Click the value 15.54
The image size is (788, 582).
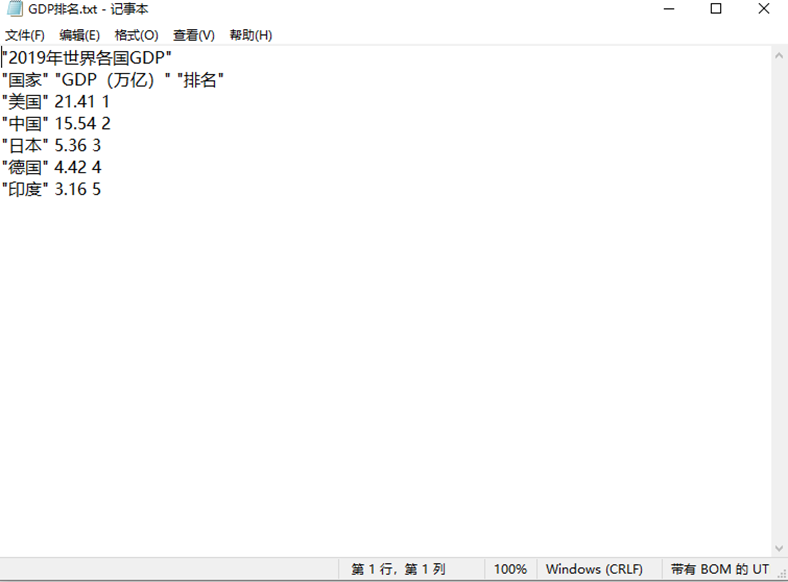coord(75,124)
